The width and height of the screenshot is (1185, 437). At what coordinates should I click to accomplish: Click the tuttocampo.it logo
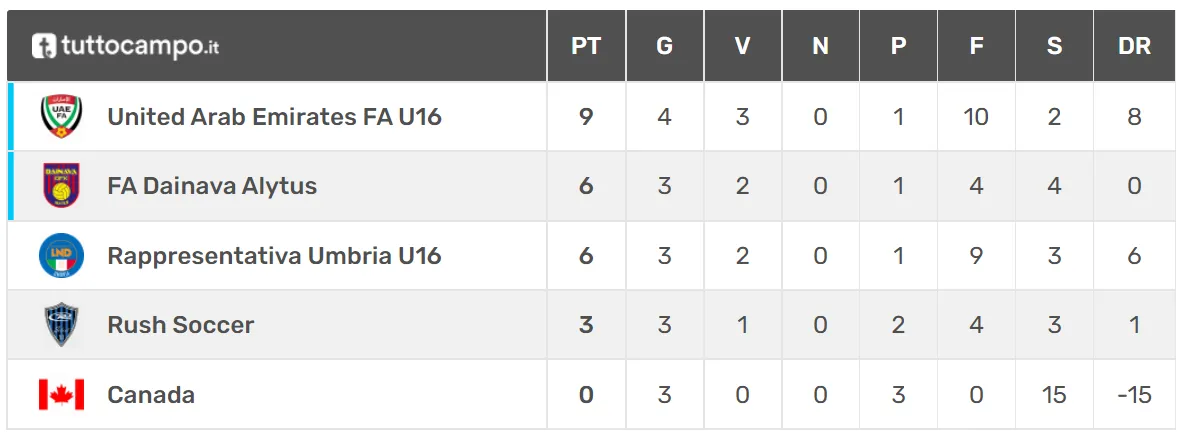[x=126, y=46]
